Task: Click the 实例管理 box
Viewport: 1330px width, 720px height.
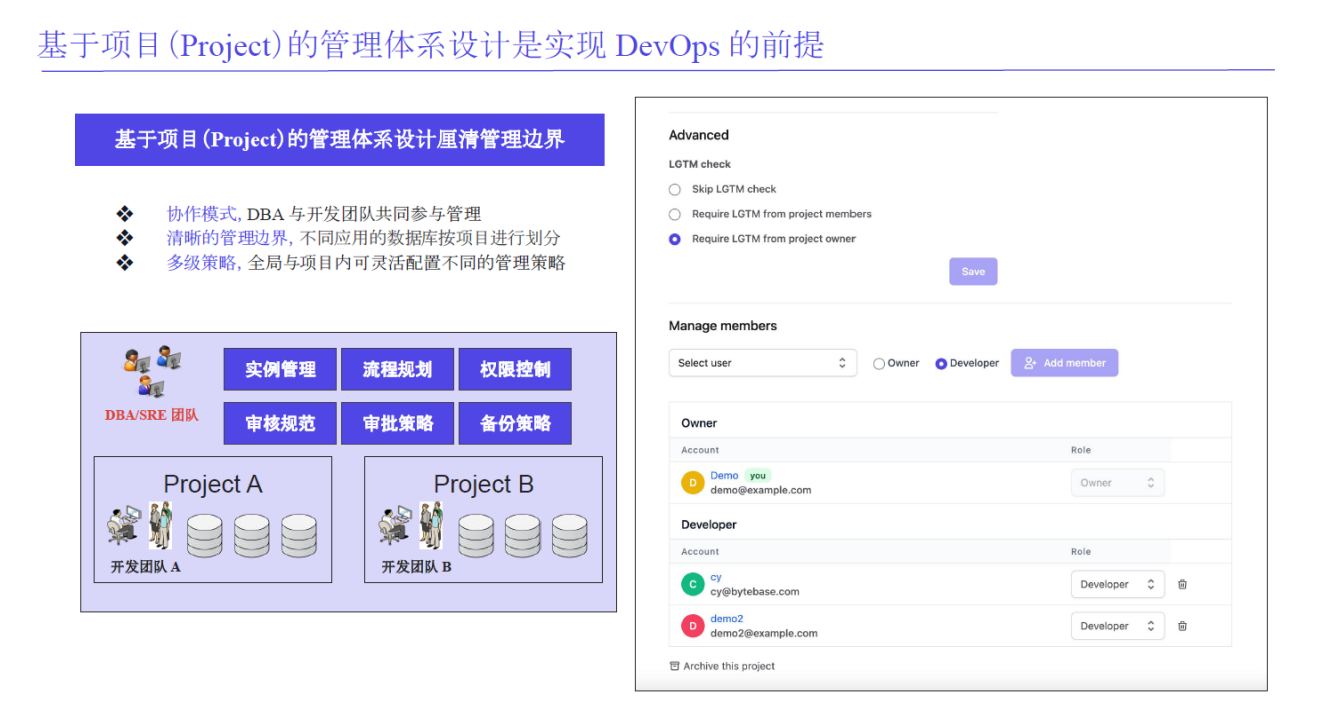Action: coord(280,369)
